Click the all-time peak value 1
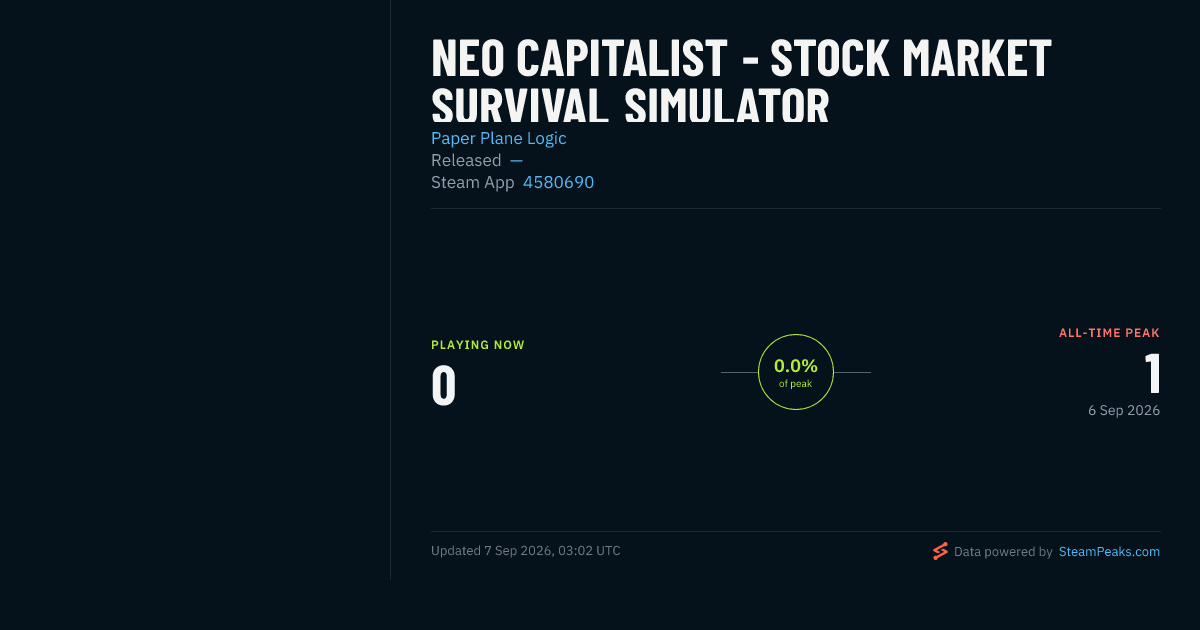The width and height of the screenshot is (1200, 630). click(1152, 374)
